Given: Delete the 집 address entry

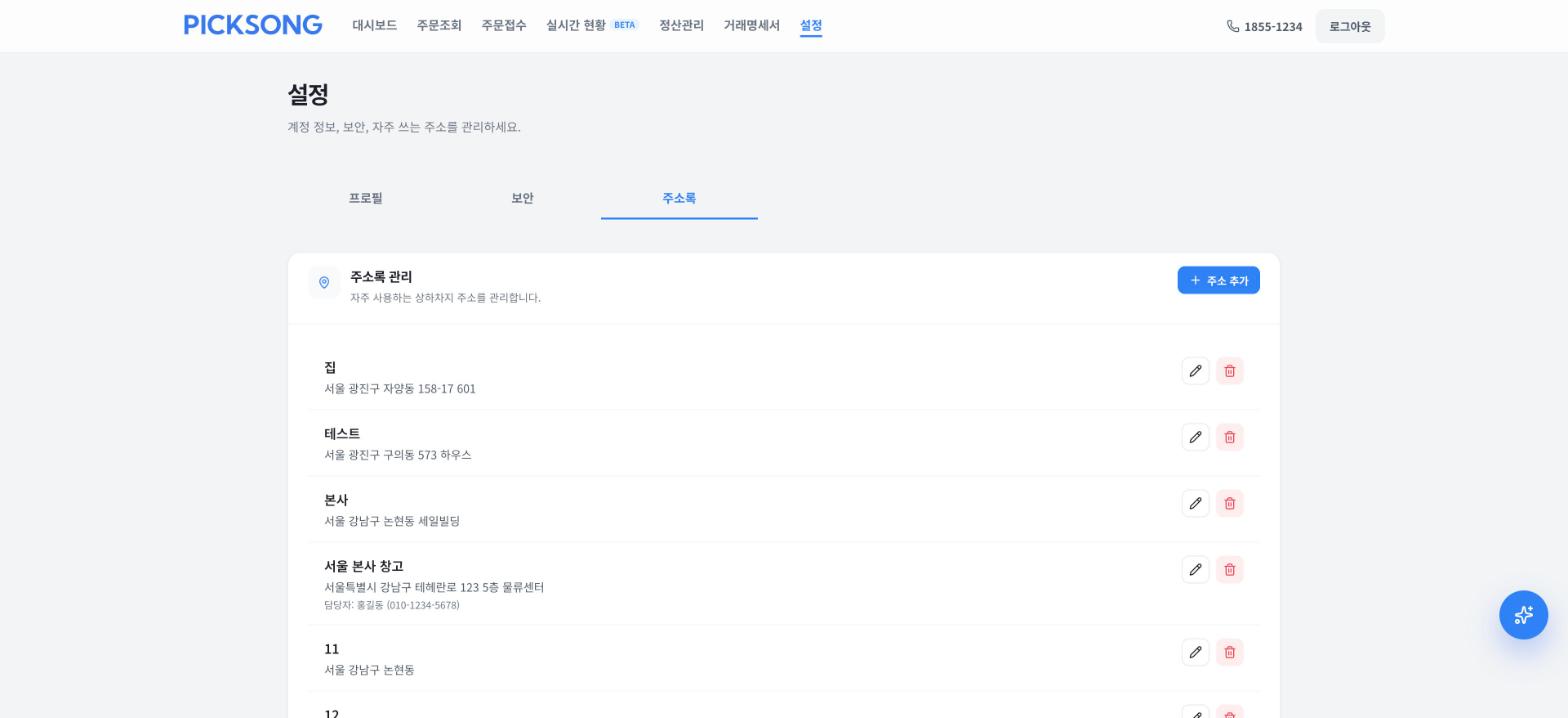Looking at the screenshot, I should pyautogui.click(x=1230, y=371).
